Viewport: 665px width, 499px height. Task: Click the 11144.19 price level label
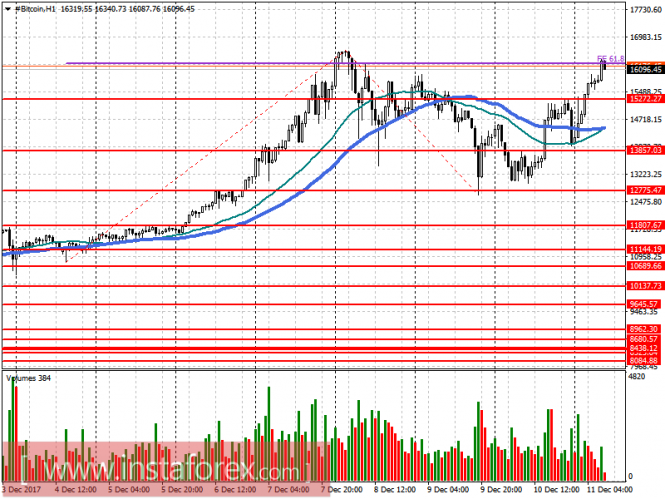643,248
